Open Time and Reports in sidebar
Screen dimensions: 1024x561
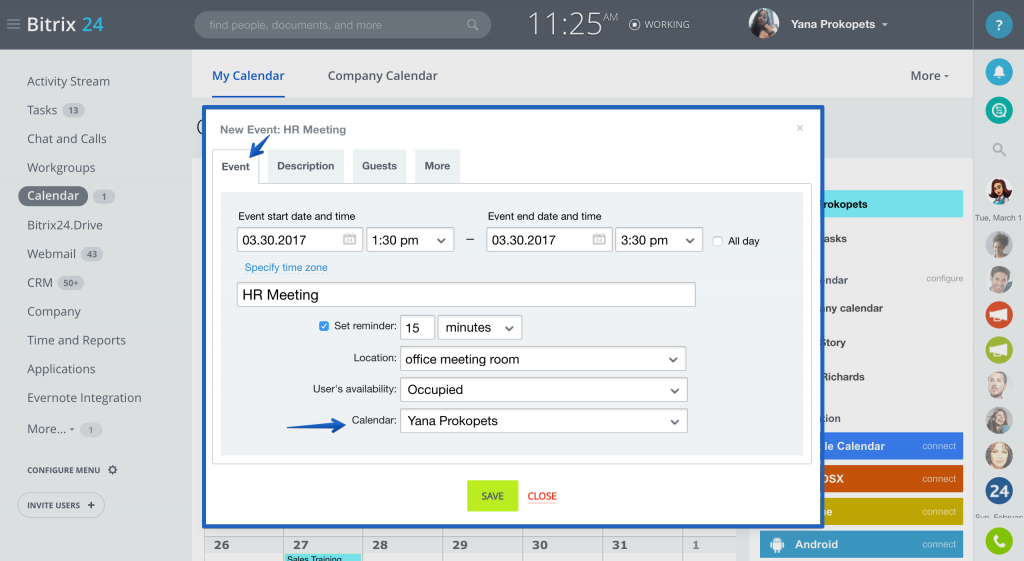point(76,340)
